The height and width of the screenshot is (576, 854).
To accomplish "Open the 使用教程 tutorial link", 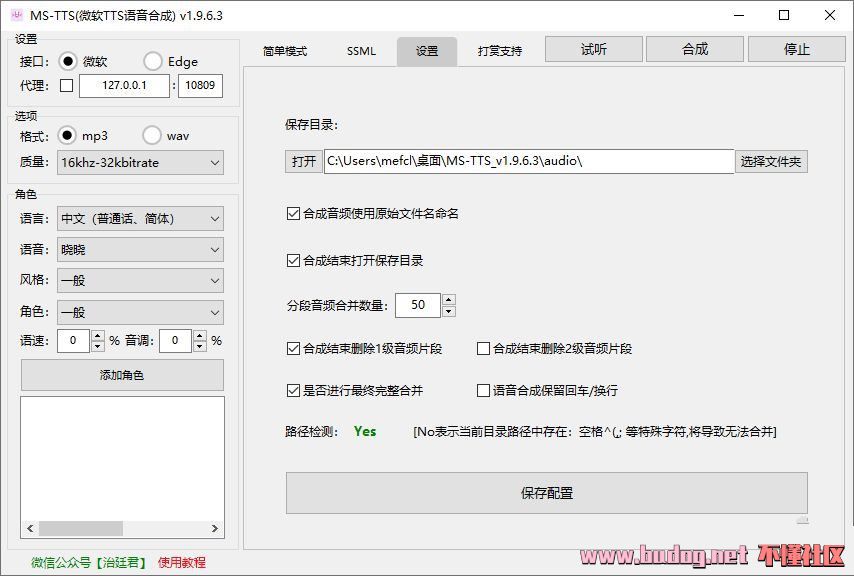I will point(182,562).
